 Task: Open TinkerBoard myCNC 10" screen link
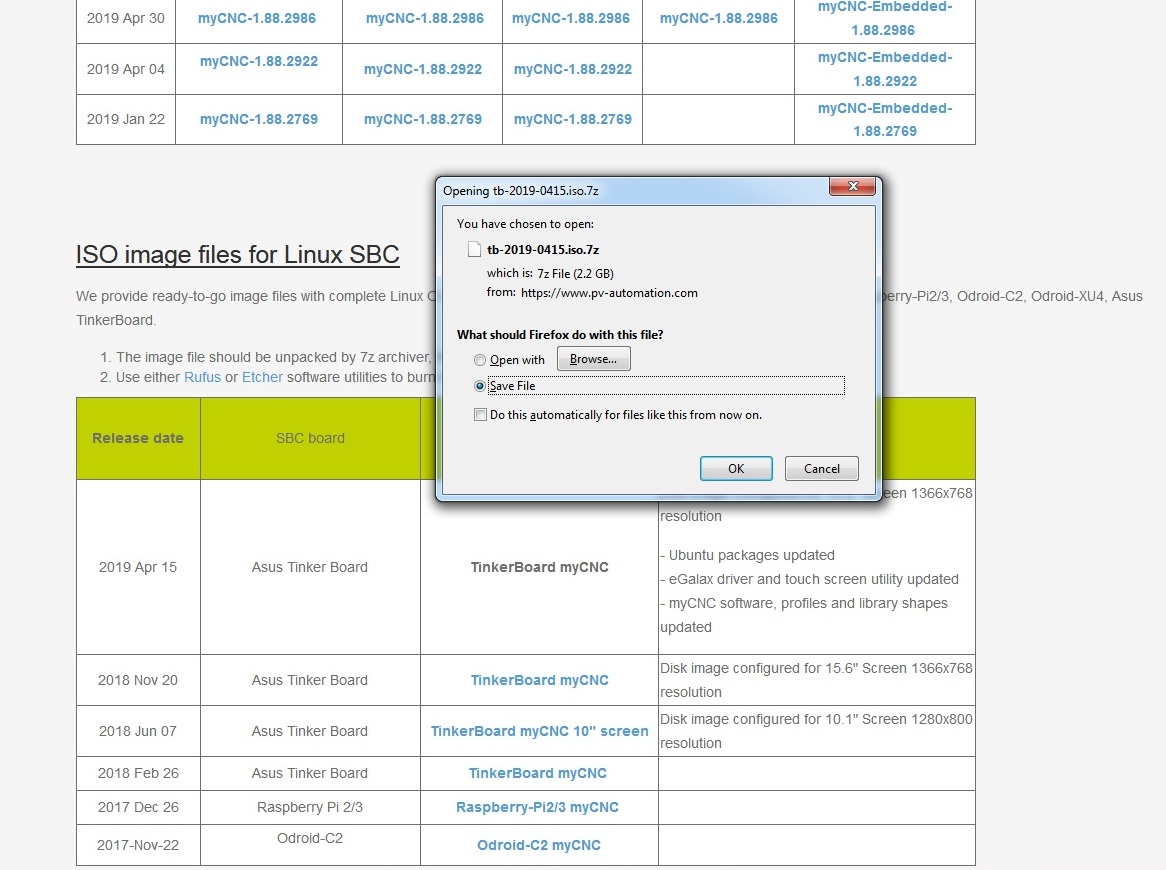click(539, 731)
